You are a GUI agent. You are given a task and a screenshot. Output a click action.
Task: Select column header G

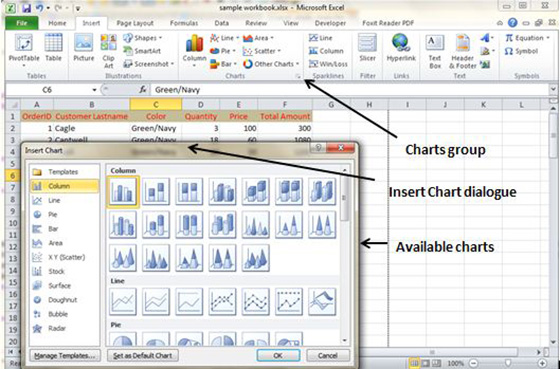(331, 105)
